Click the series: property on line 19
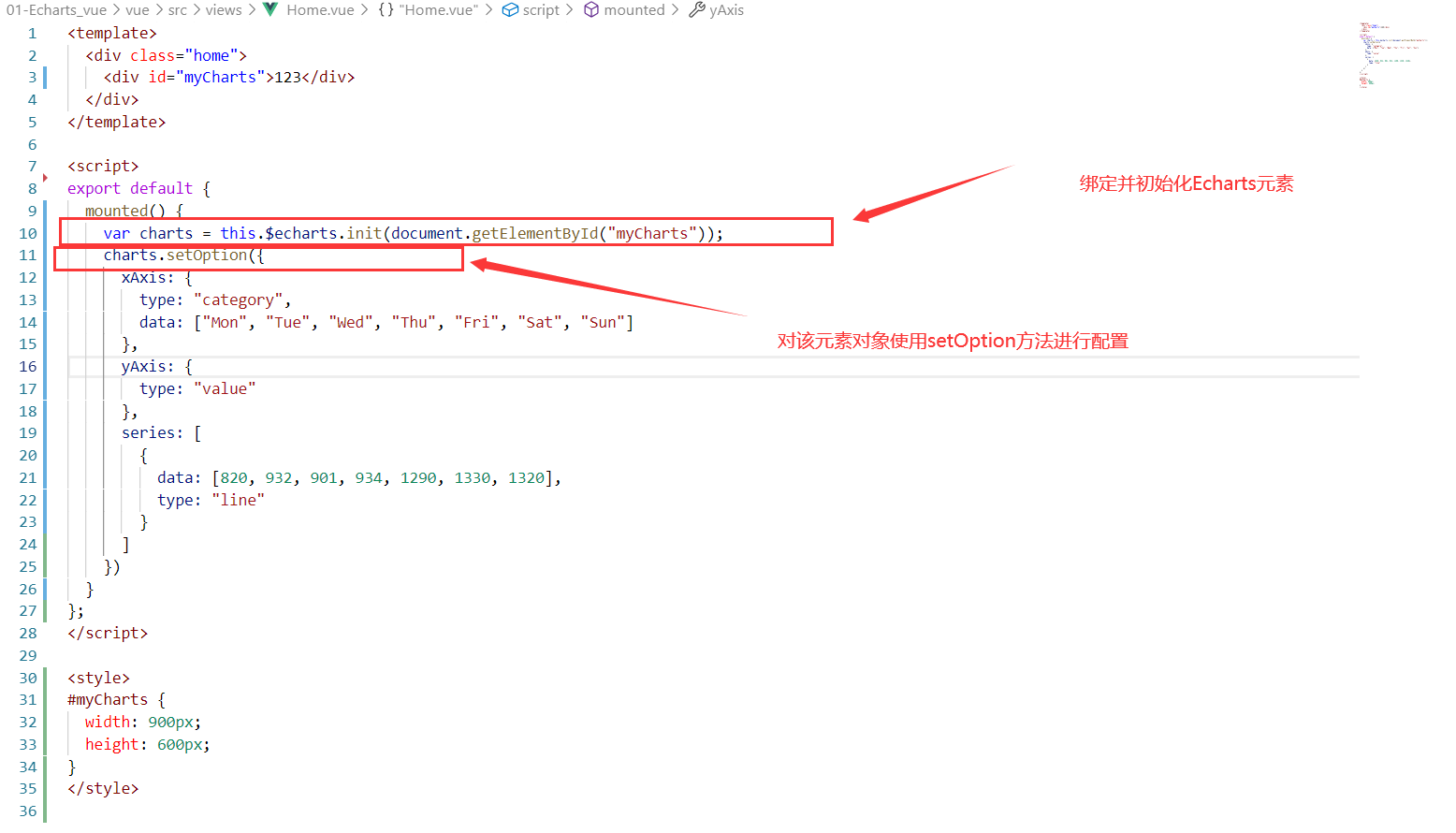Viewport: 1456px width, 833px height. pos(153,433)
